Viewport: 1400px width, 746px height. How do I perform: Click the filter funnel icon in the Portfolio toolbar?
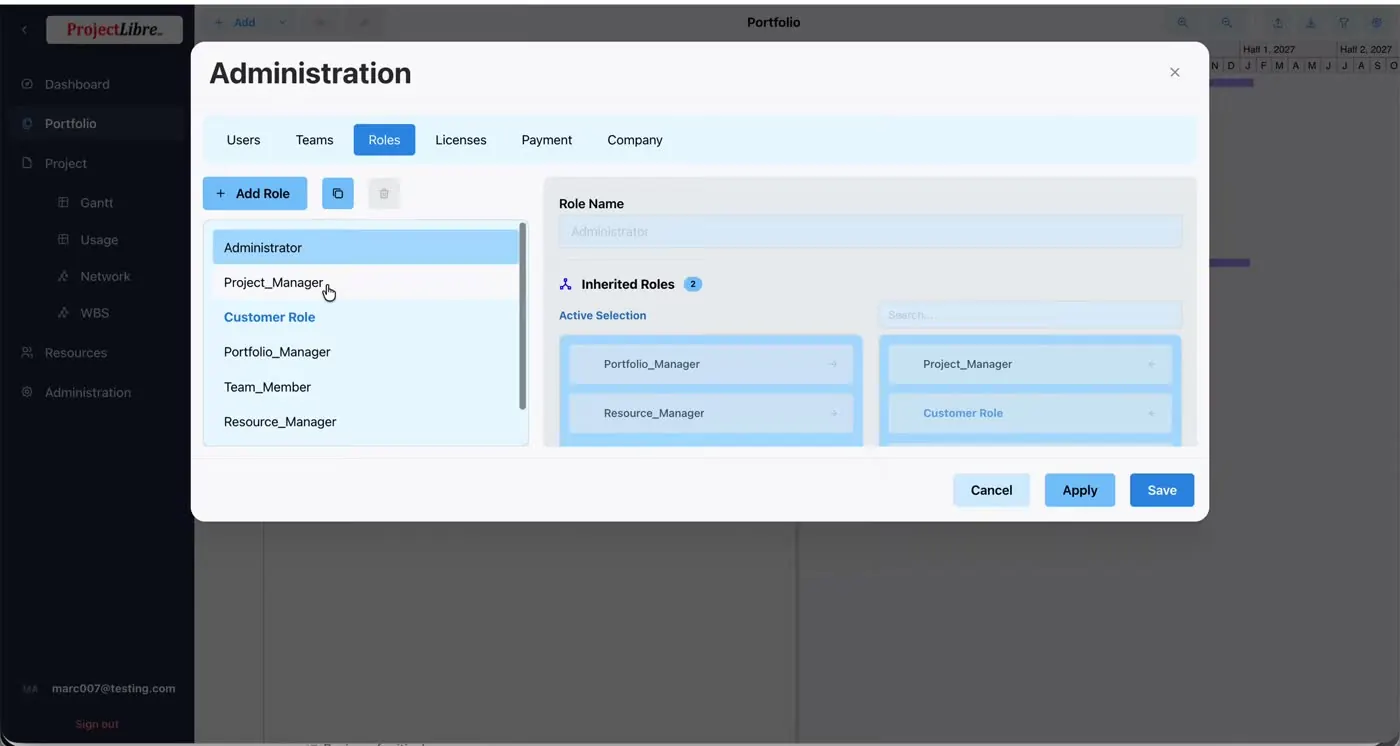coord(1344,22)
